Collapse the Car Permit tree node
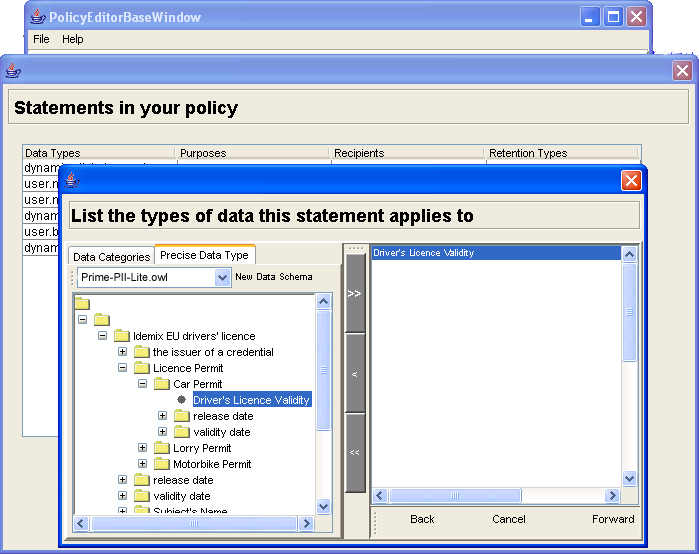The width and height of the screenshot is (699, 554). pos(143,384)
